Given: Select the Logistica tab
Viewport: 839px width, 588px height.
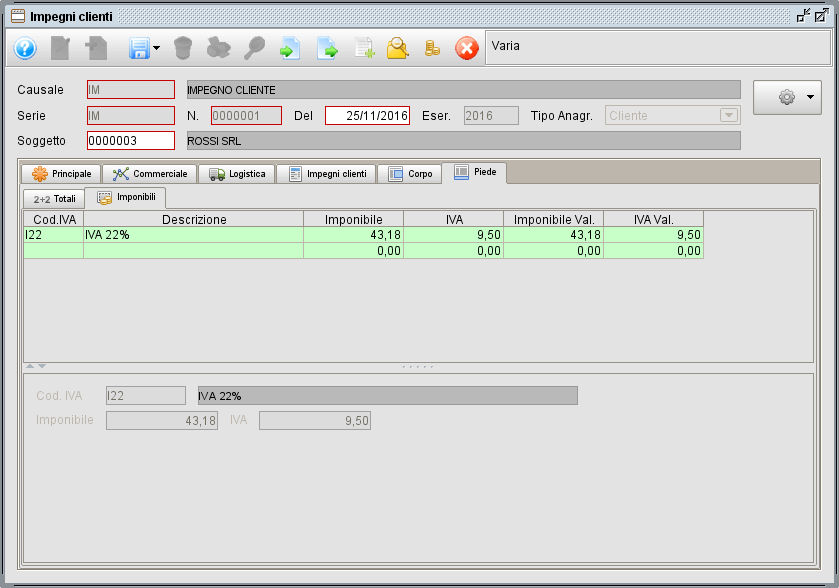Looking at the screenshot, I should [x=237, y=174].
